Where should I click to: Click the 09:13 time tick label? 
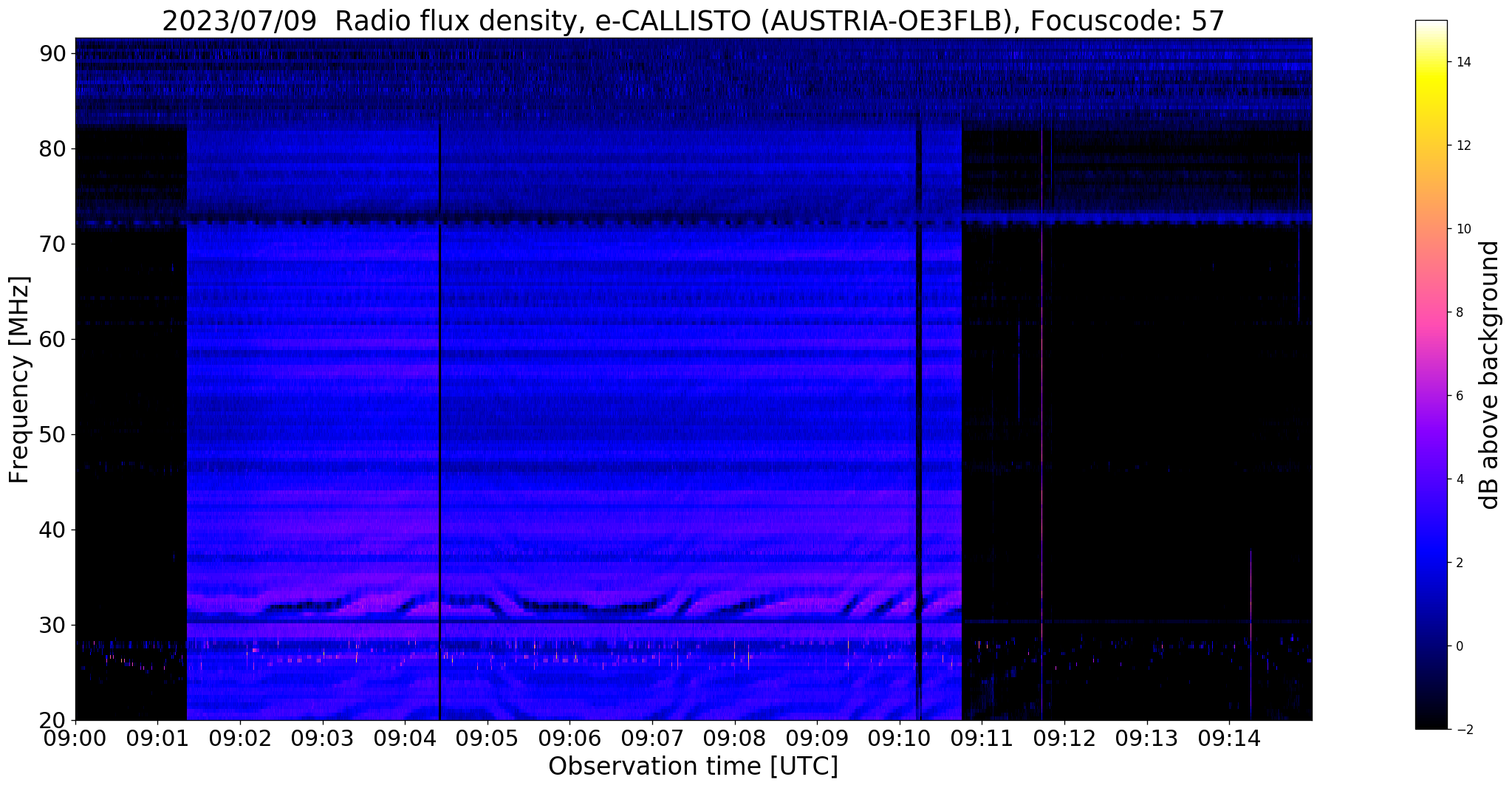click(x=1147, y=739)
